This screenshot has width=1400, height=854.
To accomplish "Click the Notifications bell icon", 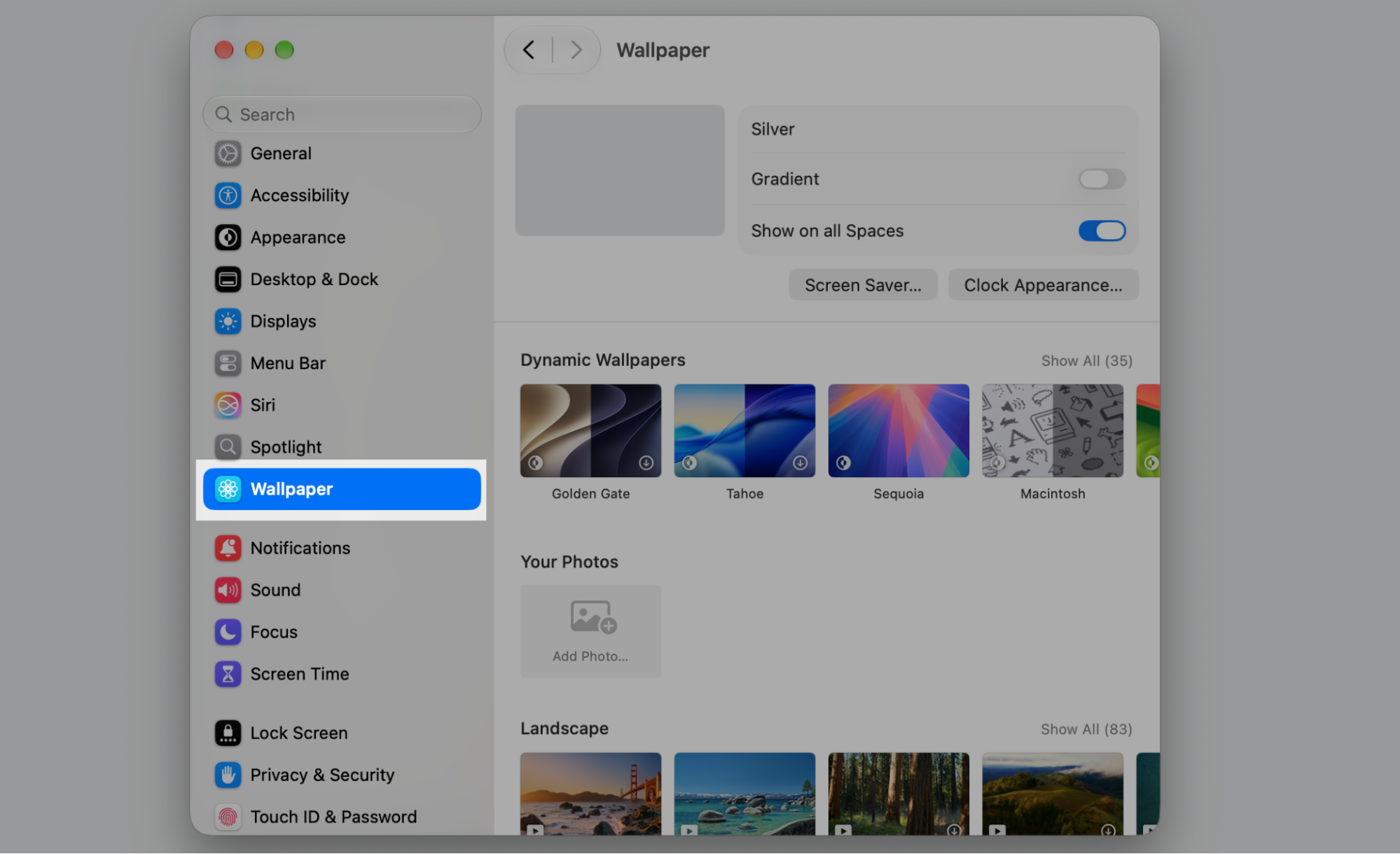I will tap(228, 549).
